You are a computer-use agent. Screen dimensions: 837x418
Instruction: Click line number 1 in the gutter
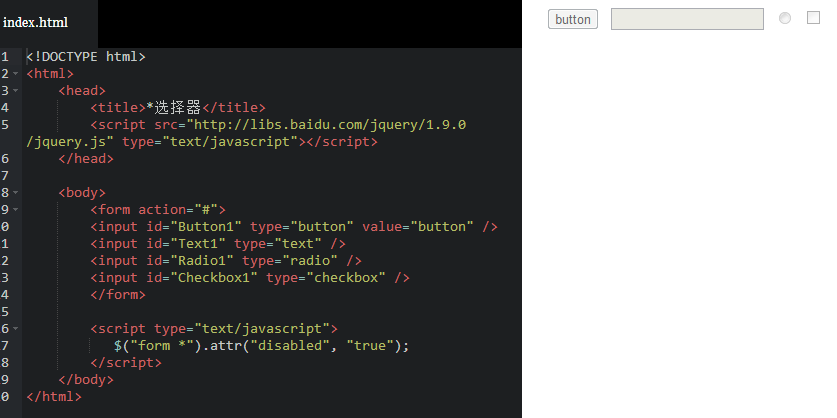[x=5, y=57]
